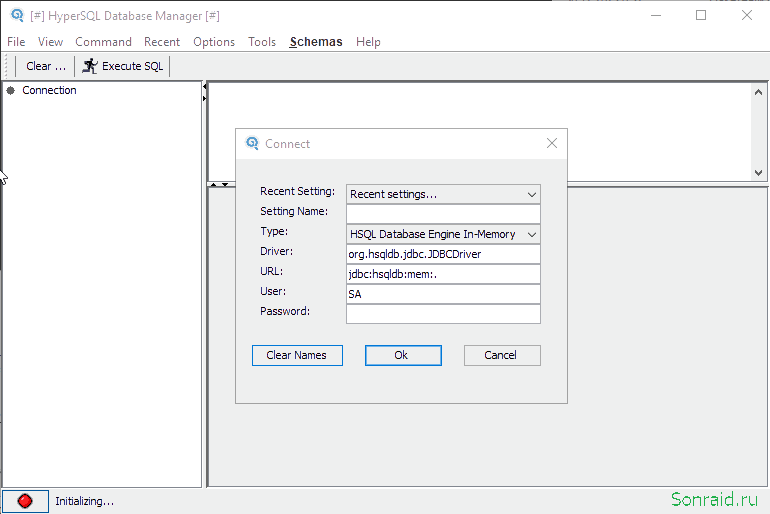This screenshot has width=770, height=514.
Task: Click the HyperSQL app icon in title bar
Action: click(17, 15)
